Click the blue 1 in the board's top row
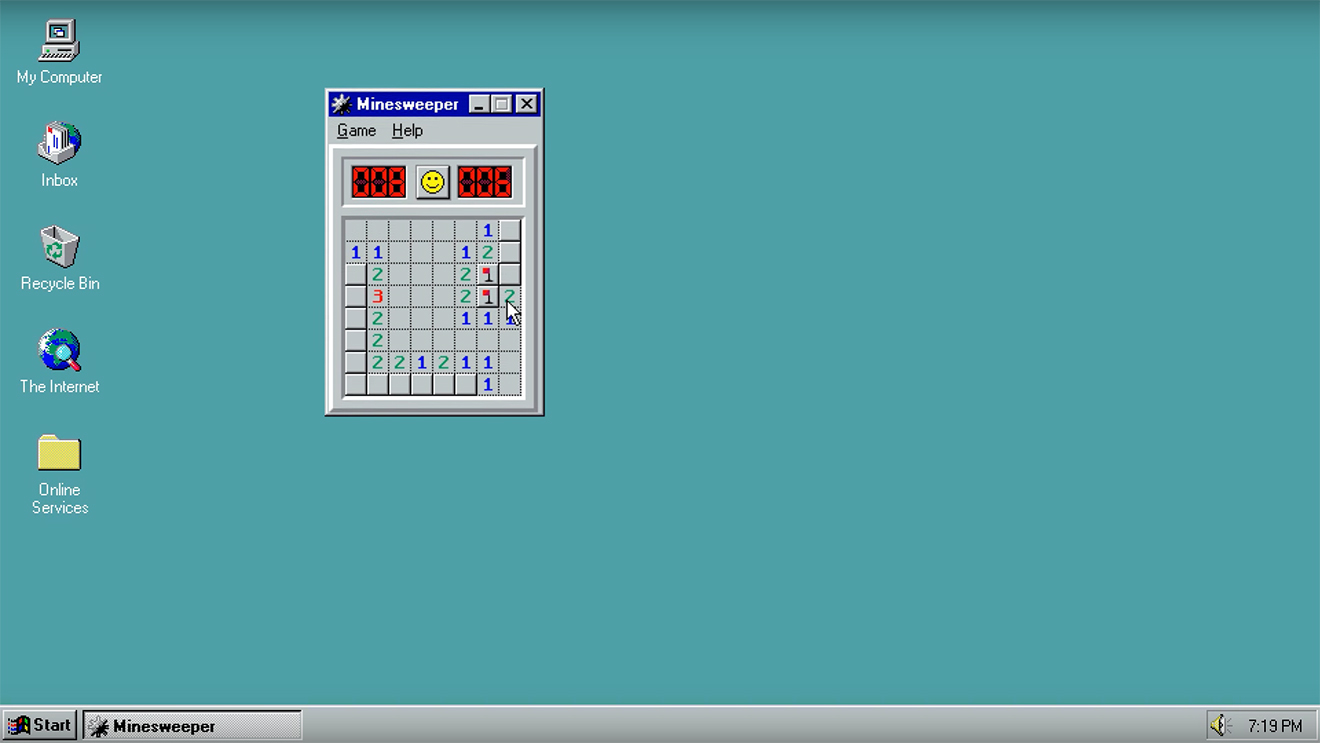 [x=487, y=230]
